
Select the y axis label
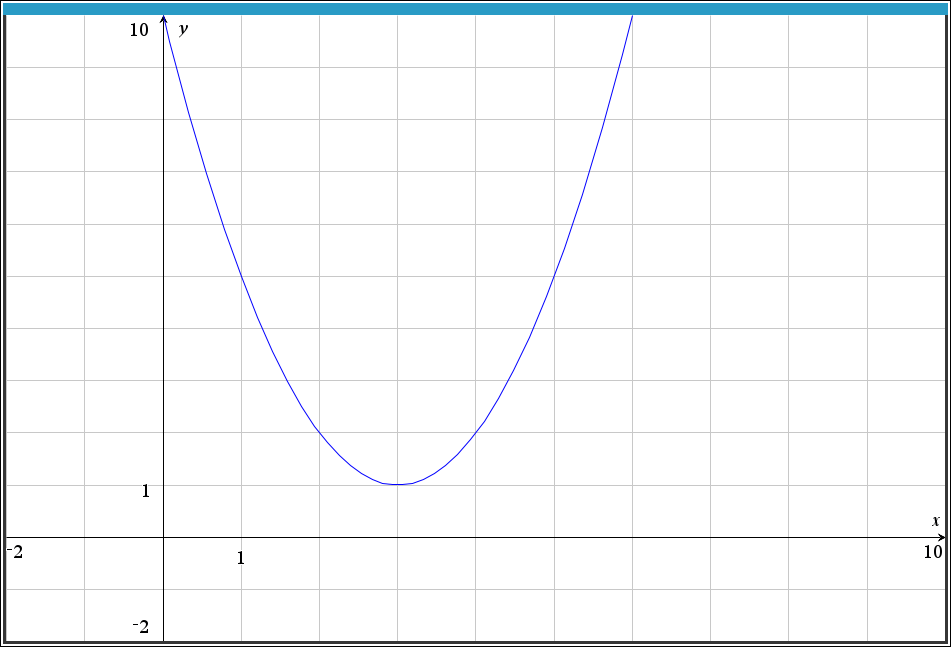pyautogui.click(x=184, y=29)
